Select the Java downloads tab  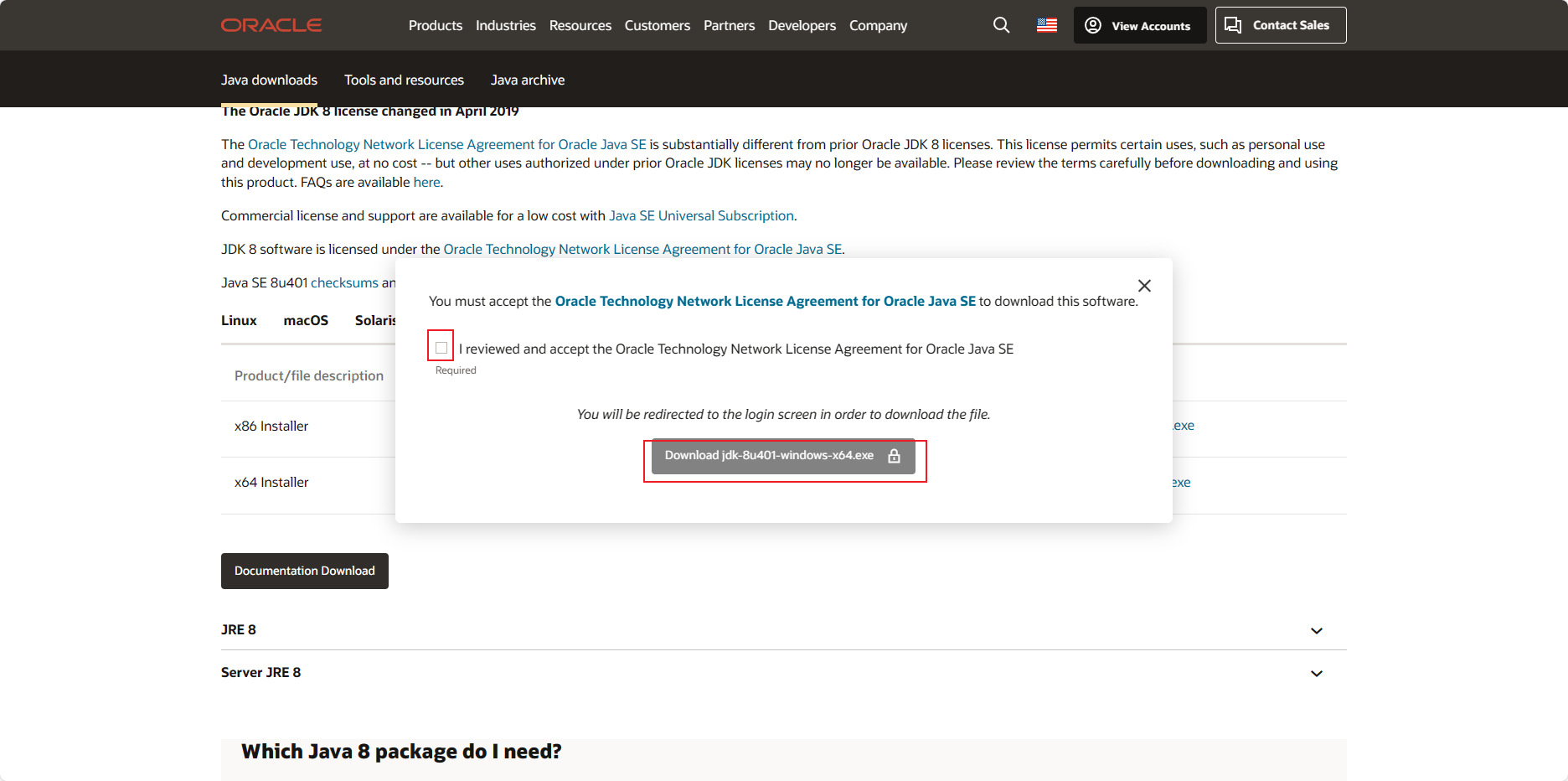tap(270, 80)
